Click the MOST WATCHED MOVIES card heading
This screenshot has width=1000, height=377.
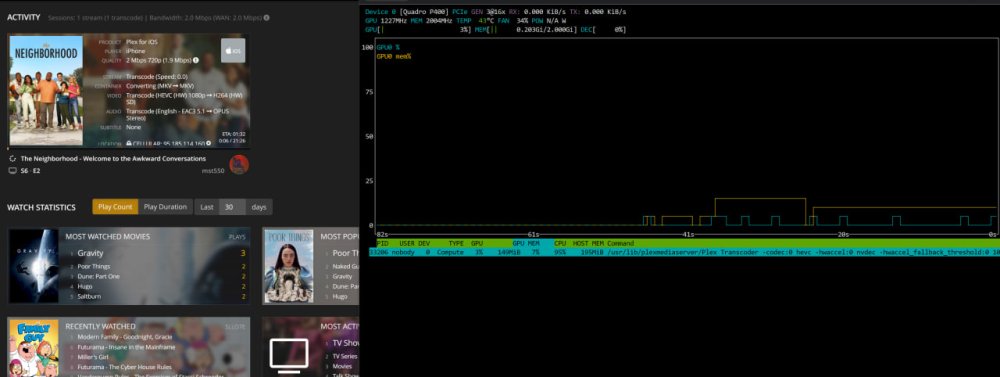coord(108,237)
